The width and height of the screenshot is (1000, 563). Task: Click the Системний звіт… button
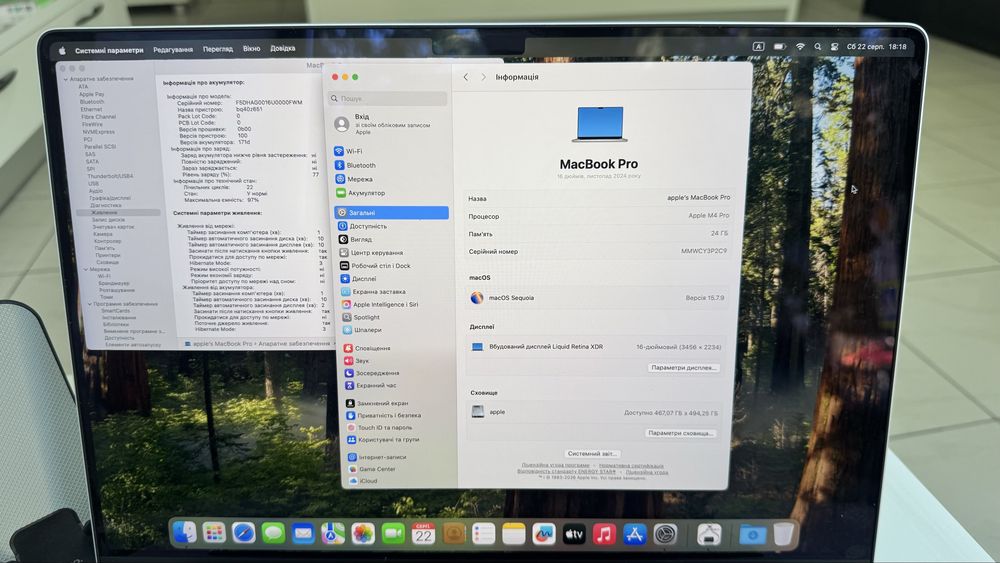[x=592, y=453]
